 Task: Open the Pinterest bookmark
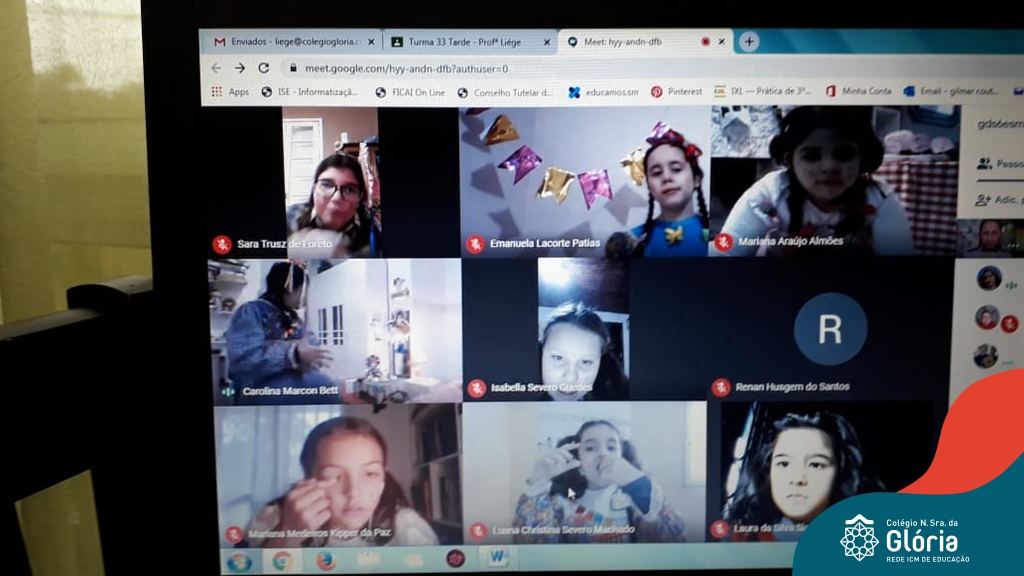click(677, 91)
